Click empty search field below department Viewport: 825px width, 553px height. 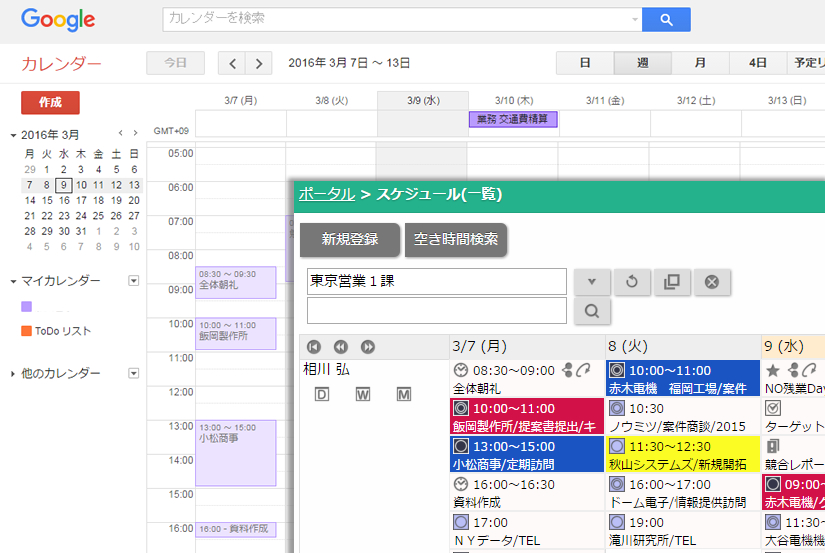point(437,310)
